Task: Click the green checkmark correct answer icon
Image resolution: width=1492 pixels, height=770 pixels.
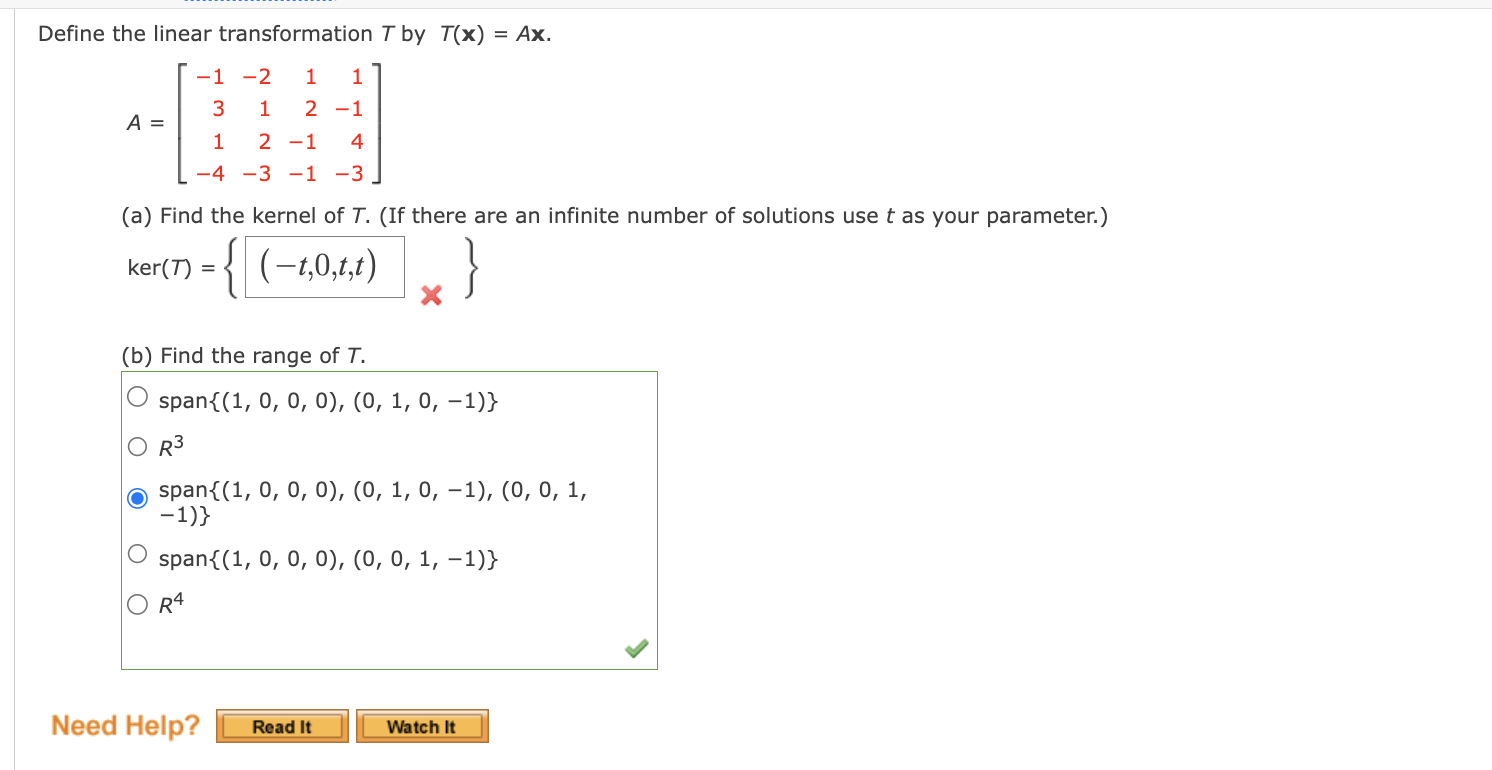Action: click(637, 649)
